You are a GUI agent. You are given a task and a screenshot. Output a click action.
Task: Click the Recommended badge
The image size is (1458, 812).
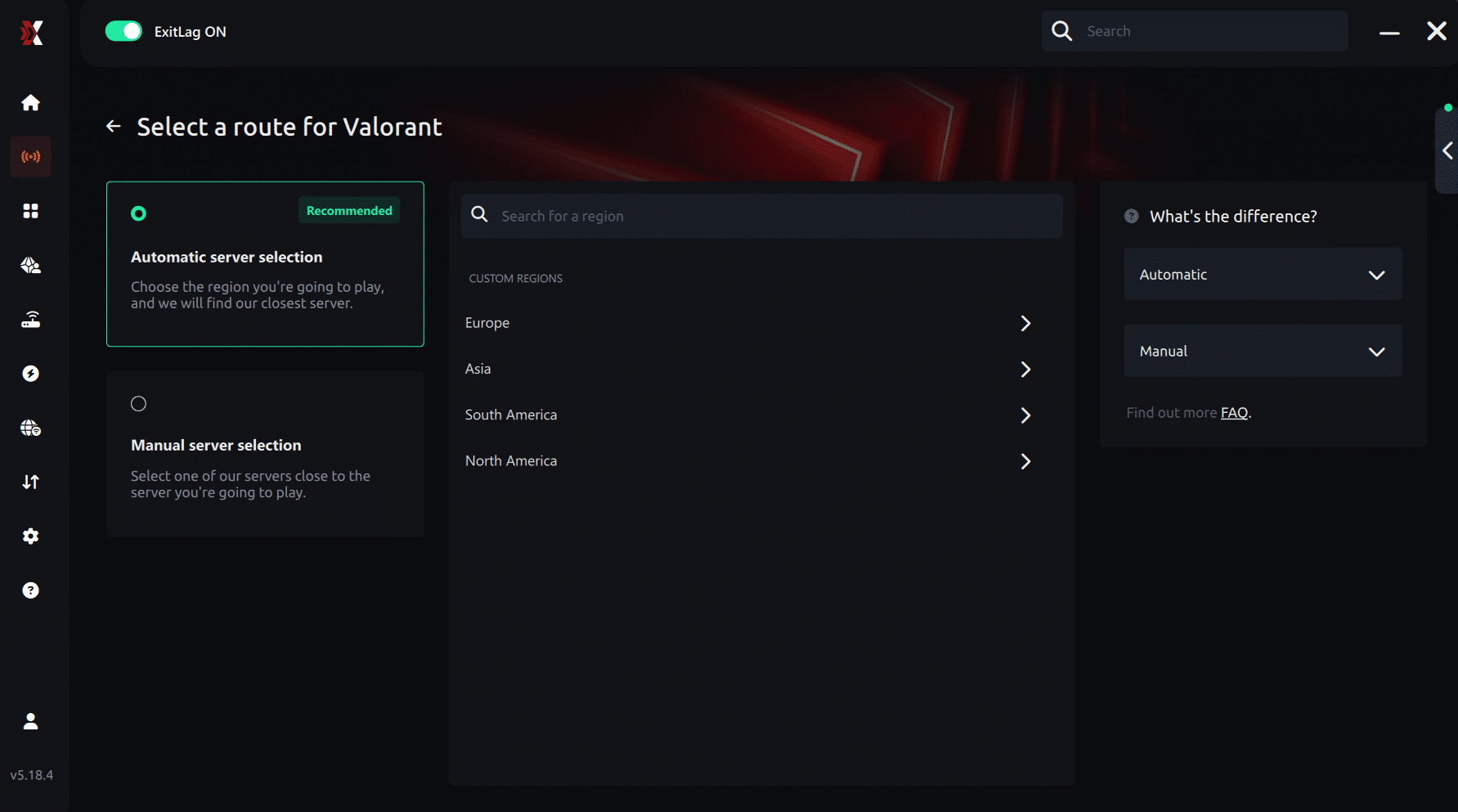349,210
